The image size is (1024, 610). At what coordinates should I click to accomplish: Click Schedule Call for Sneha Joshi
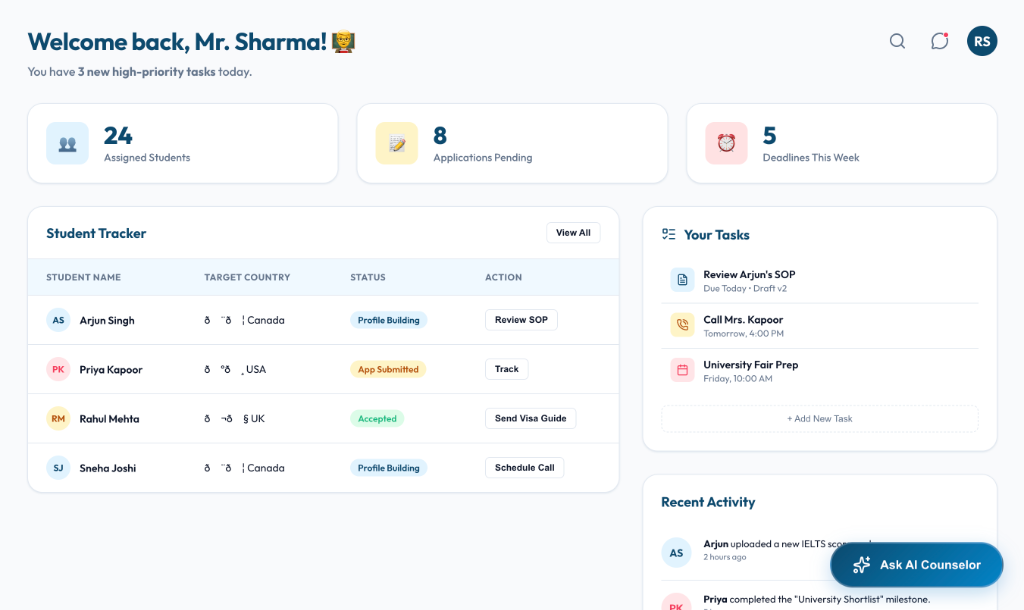(x=524, y=467)
